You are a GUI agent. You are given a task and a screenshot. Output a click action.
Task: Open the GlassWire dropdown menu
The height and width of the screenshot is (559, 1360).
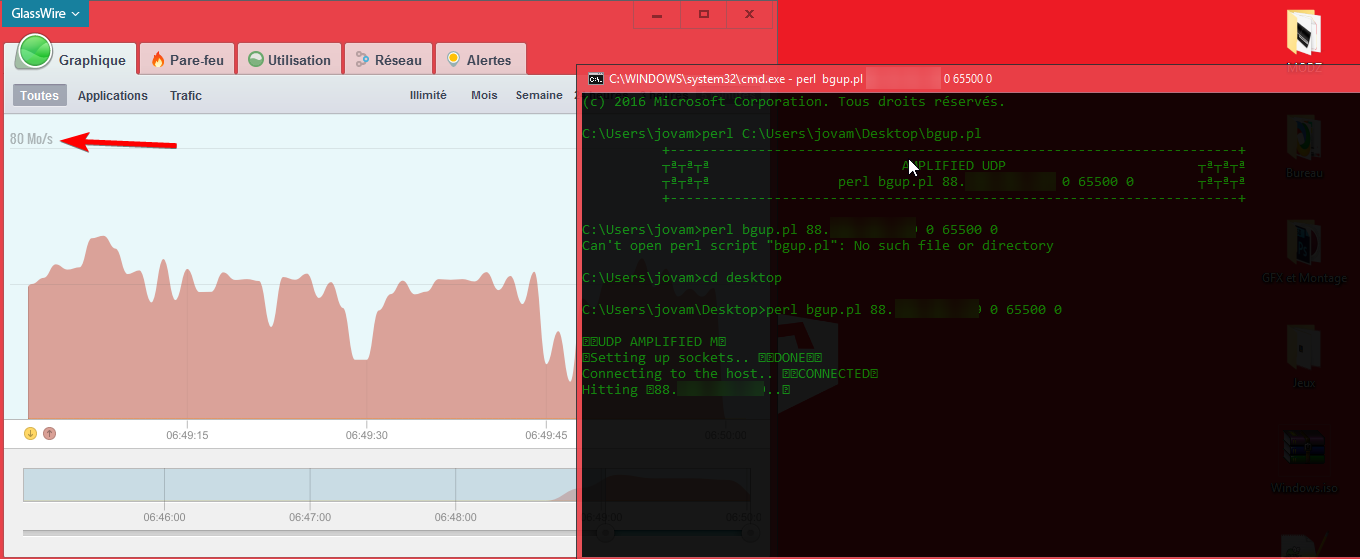pyautogui.click(x=45, y=14)
